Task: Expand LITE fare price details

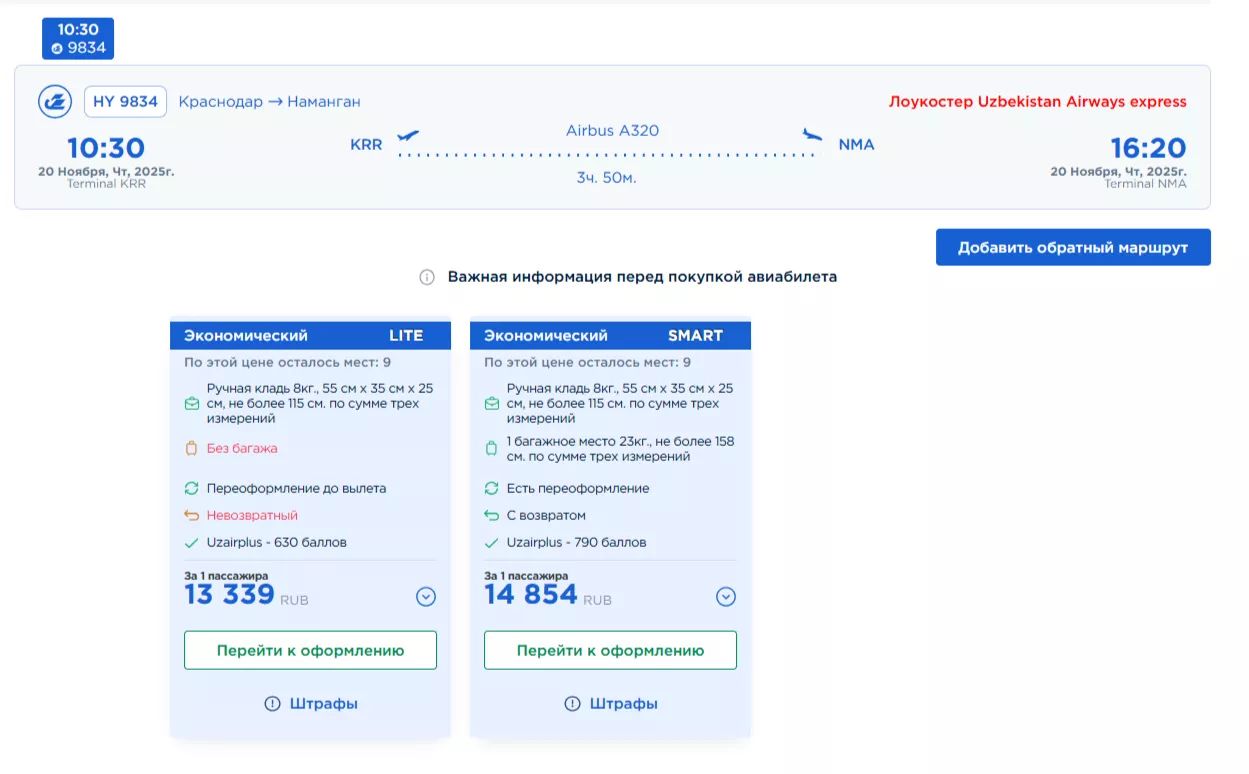Action: pos(426,597)
